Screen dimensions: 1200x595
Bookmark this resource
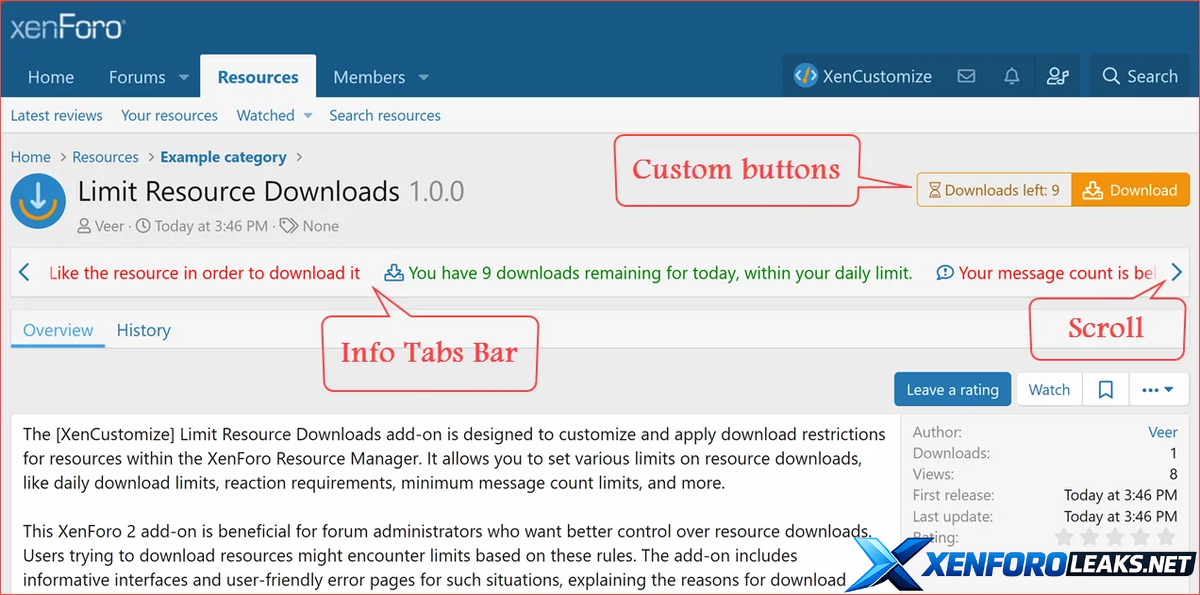[1106, 390]
